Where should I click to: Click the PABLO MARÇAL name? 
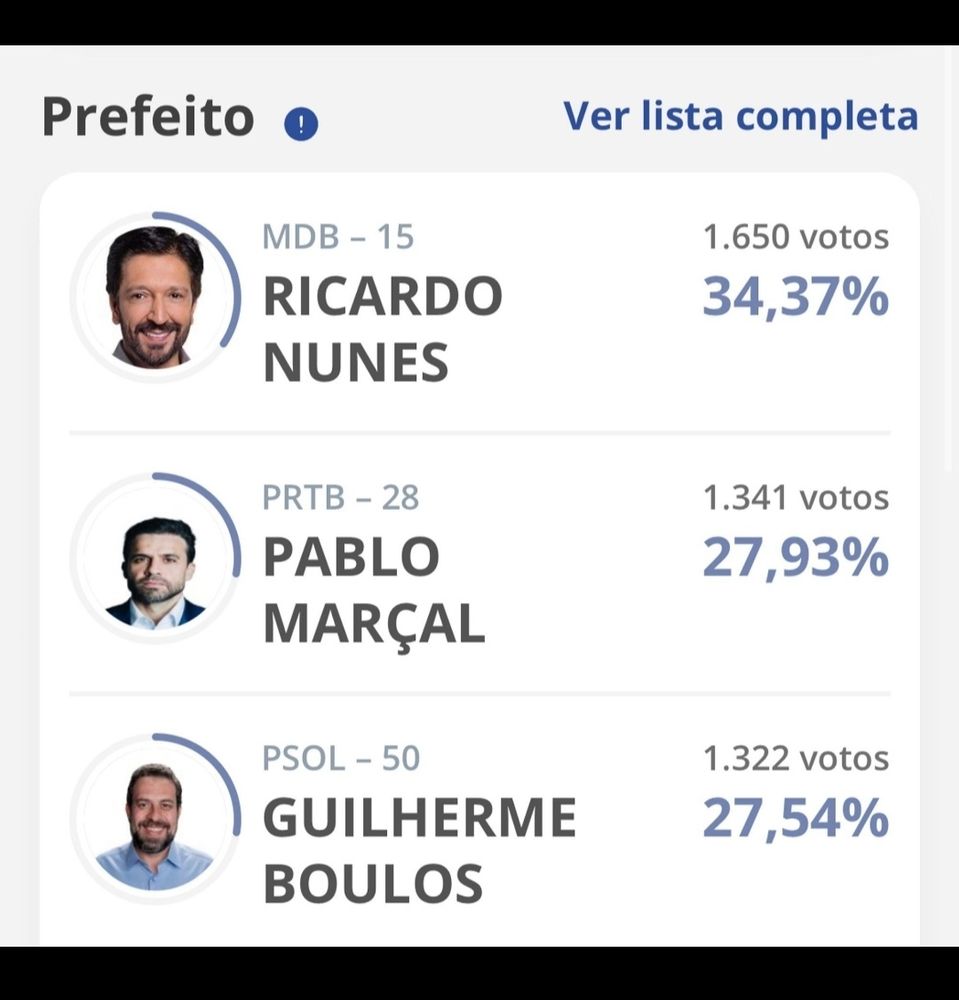tap(374, 591)
